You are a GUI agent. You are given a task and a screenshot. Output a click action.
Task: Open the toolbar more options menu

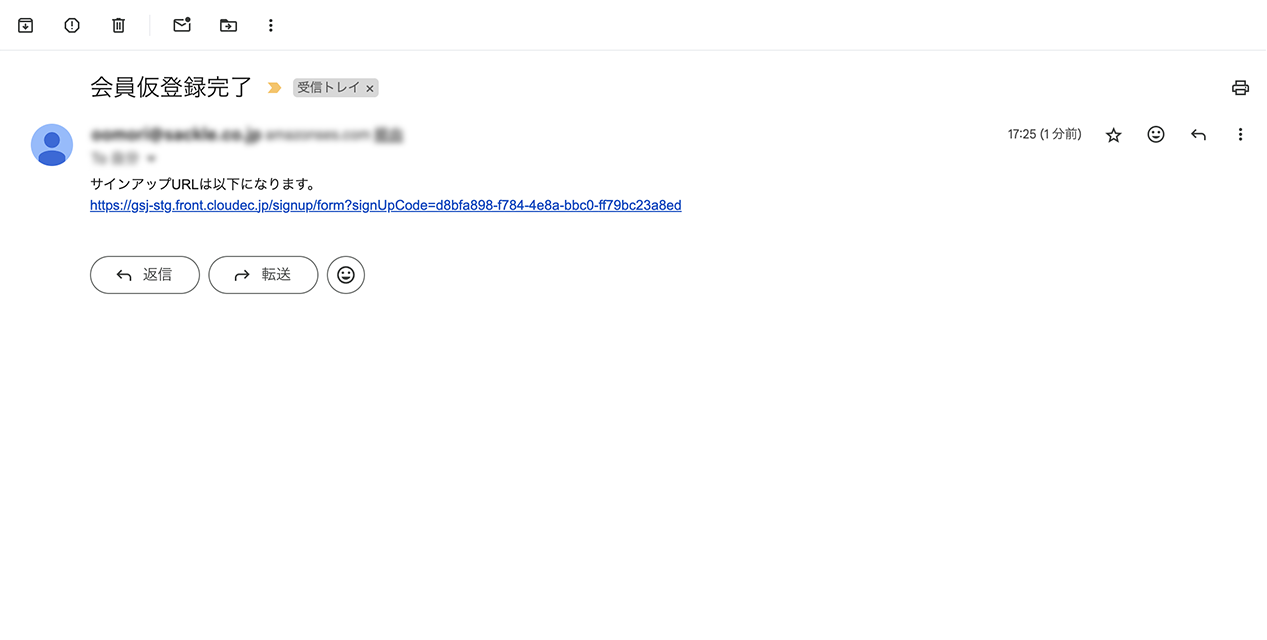click(x=270, y=25)
